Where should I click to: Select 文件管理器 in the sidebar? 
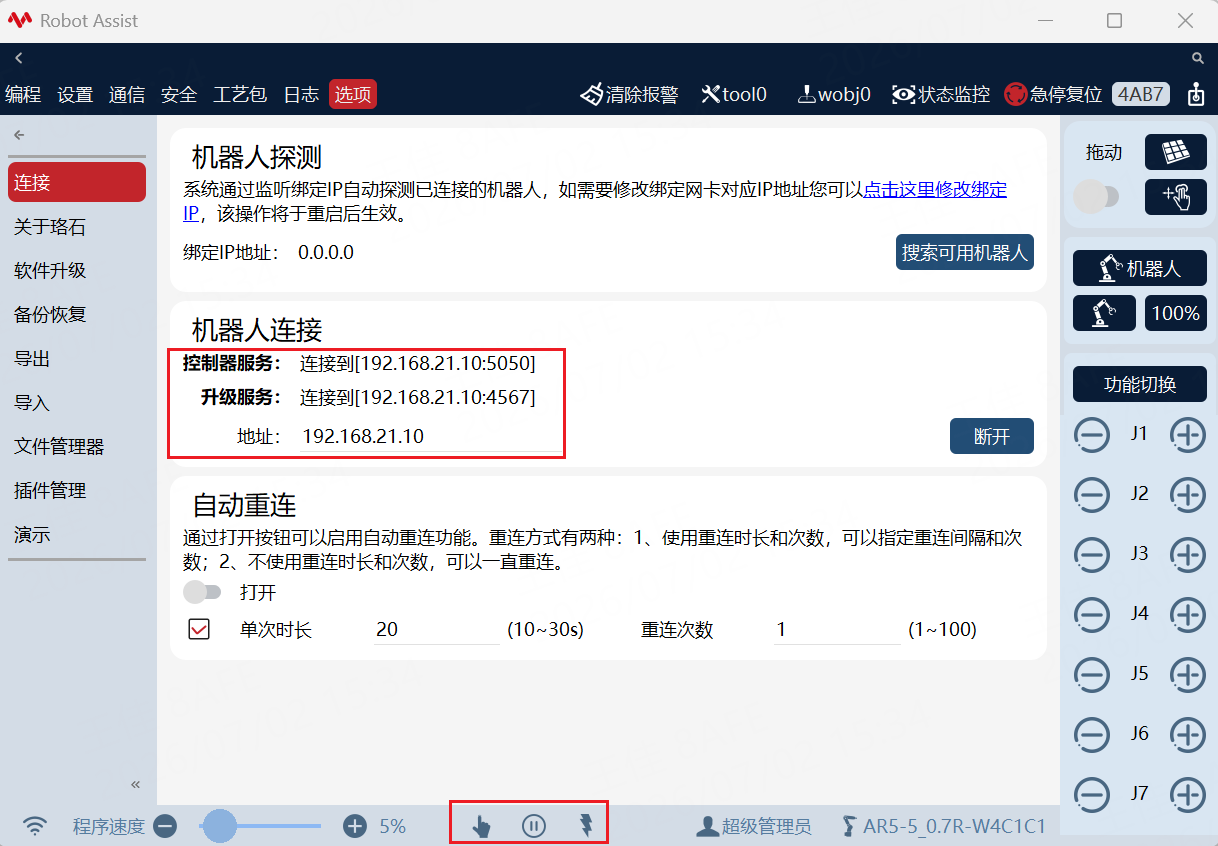tap(59, 447)
